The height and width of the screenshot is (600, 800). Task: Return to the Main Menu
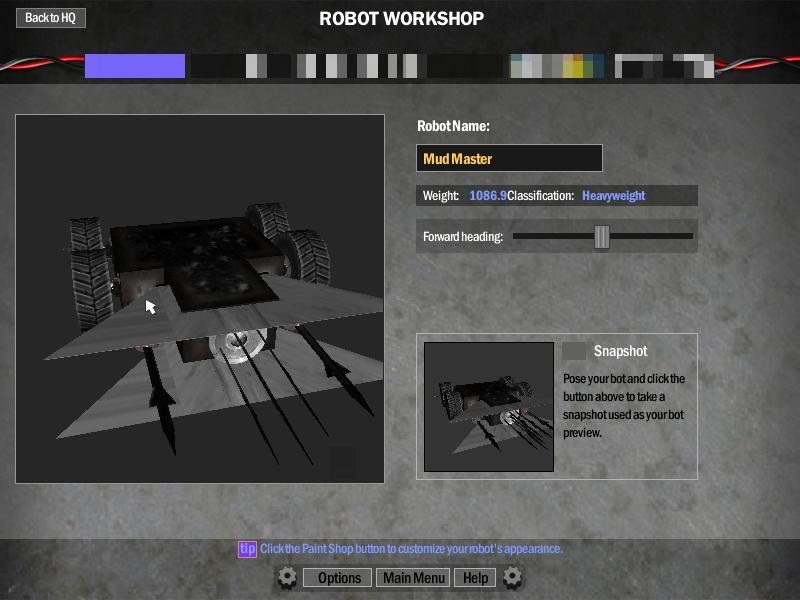pos(413,578)
